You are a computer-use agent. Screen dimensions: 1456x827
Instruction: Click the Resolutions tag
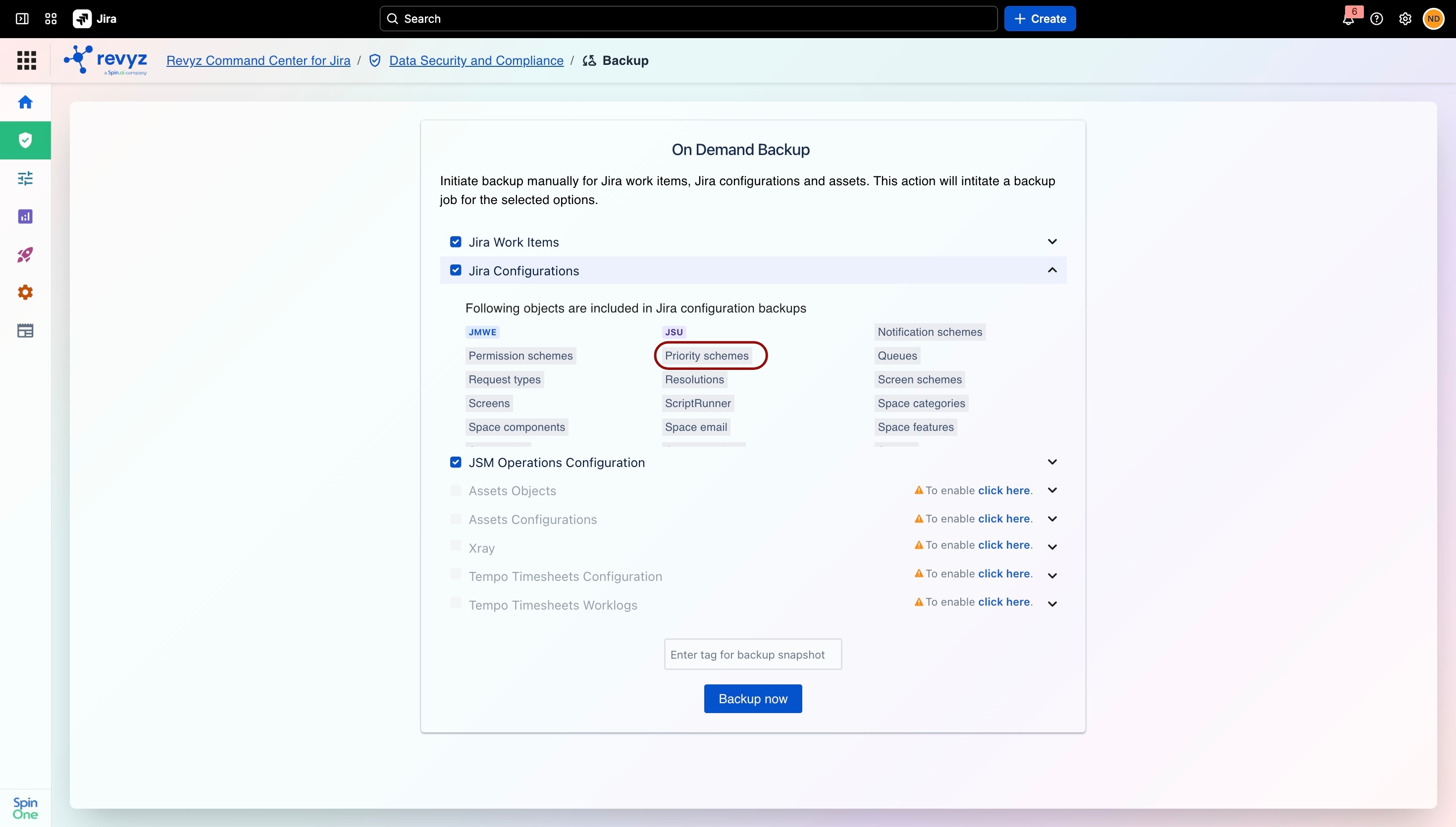point(694,379)
